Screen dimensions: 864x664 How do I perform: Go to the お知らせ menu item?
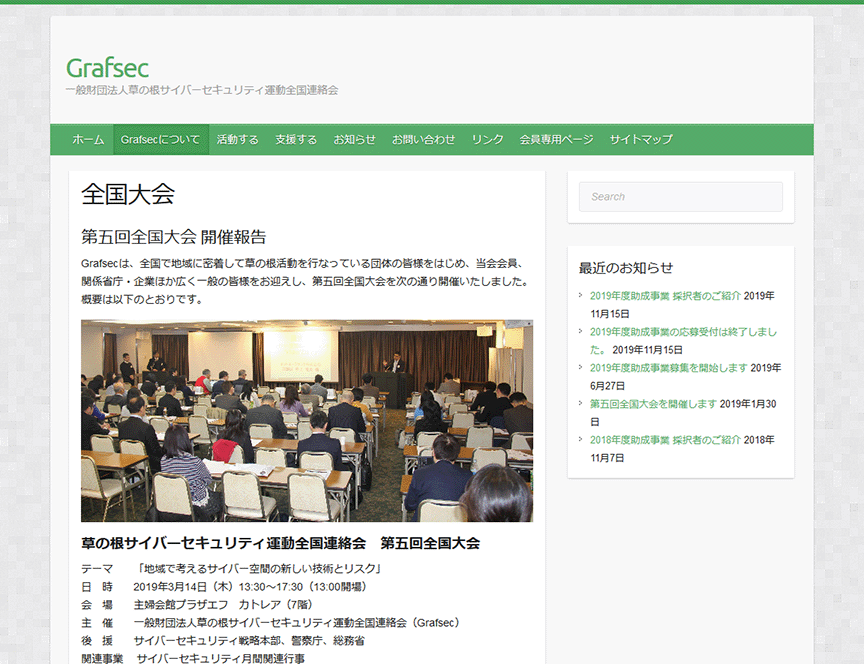click(354, 140)
